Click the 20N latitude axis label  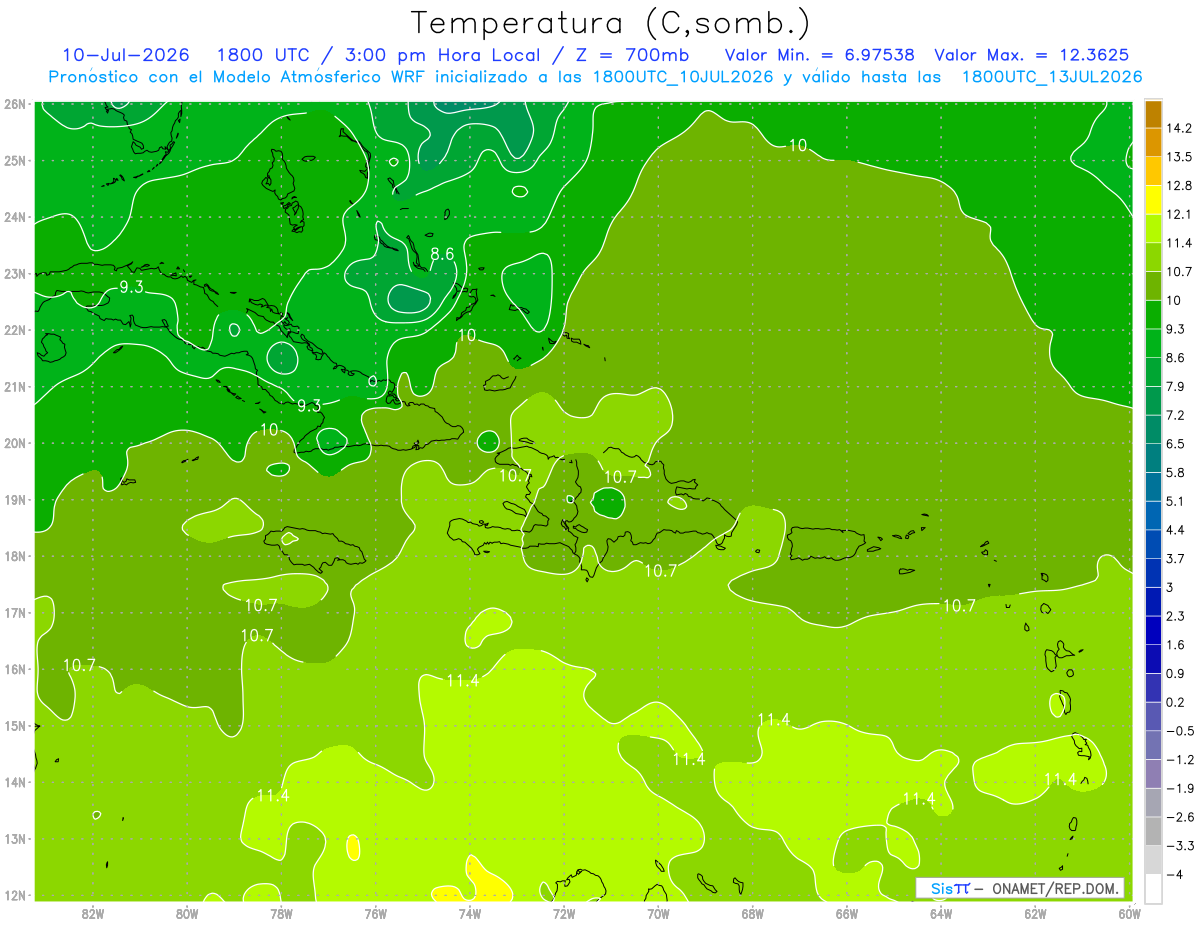point(15,442)
